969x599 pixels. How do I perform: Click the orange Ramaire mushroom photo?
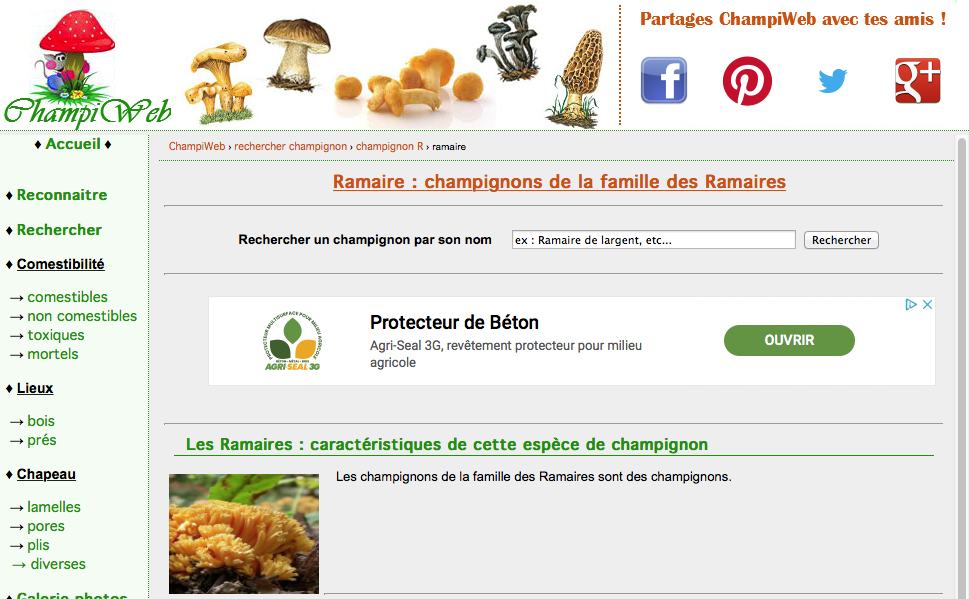coord(244,533)
